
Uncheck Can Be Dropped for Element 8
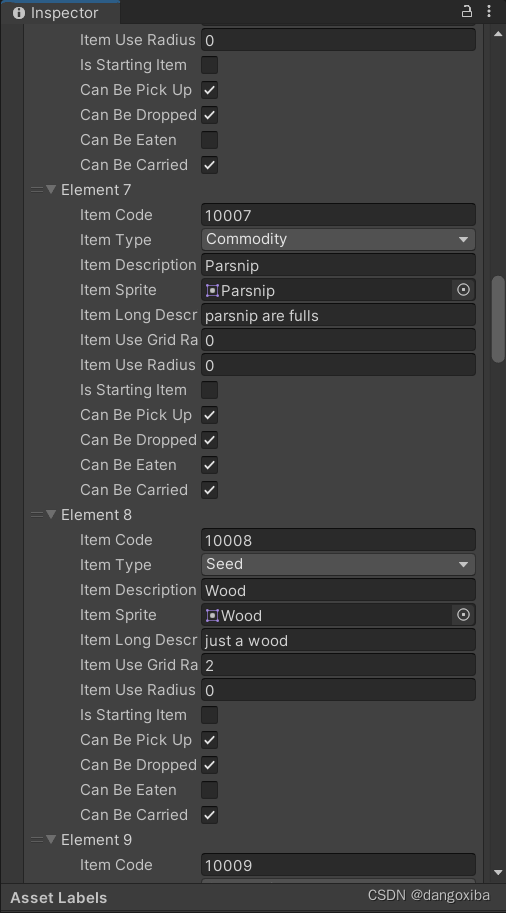click(210, 765)
